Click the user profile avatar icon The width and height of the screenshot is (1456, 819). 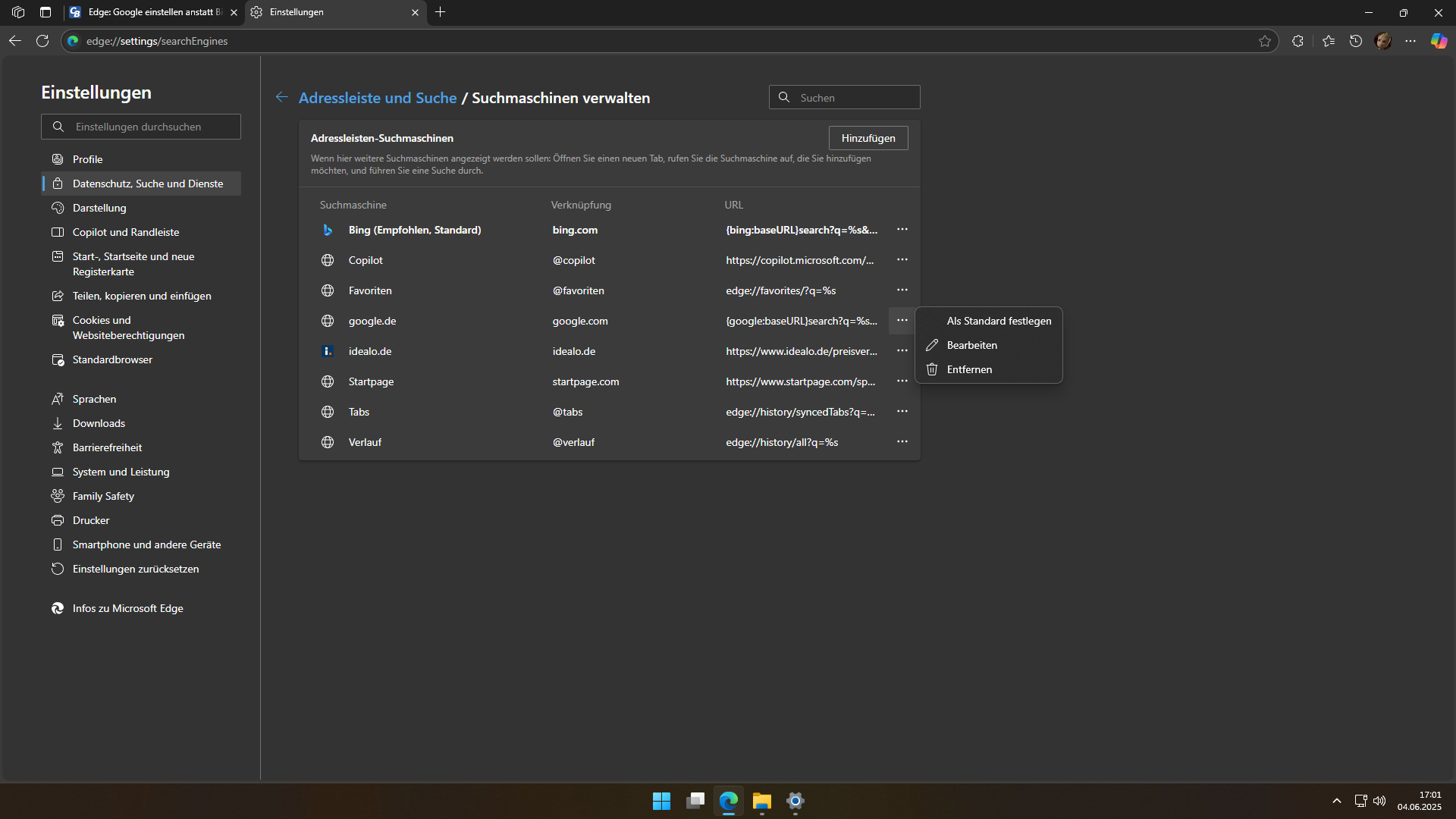tap(1383, 41)
